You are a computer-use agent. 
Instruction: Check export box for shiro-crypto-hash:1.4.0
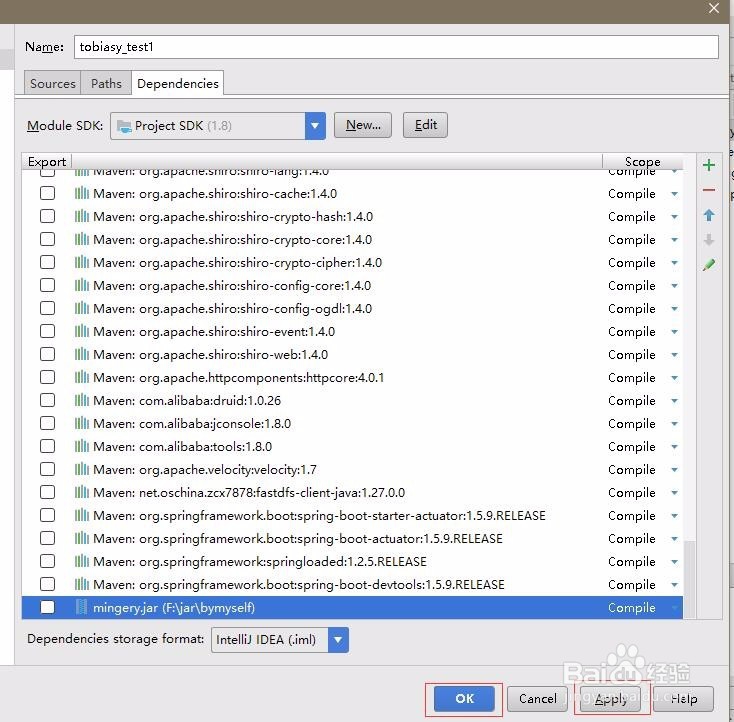[47, 216]
